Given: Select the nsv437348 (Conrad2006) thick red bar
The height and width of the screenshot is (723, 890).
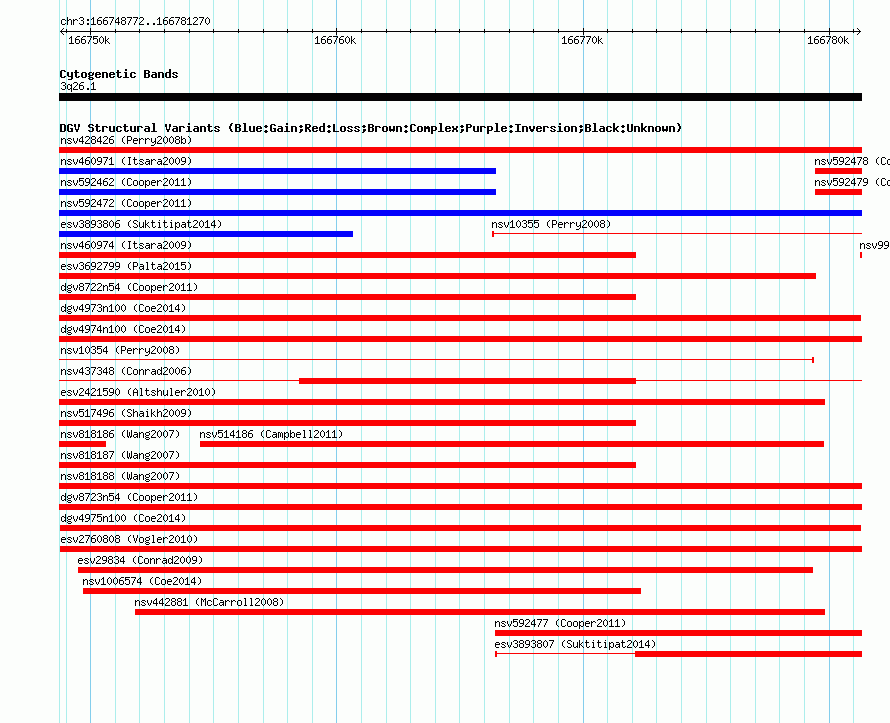Looking at the screenshot, I should [467, 381].
